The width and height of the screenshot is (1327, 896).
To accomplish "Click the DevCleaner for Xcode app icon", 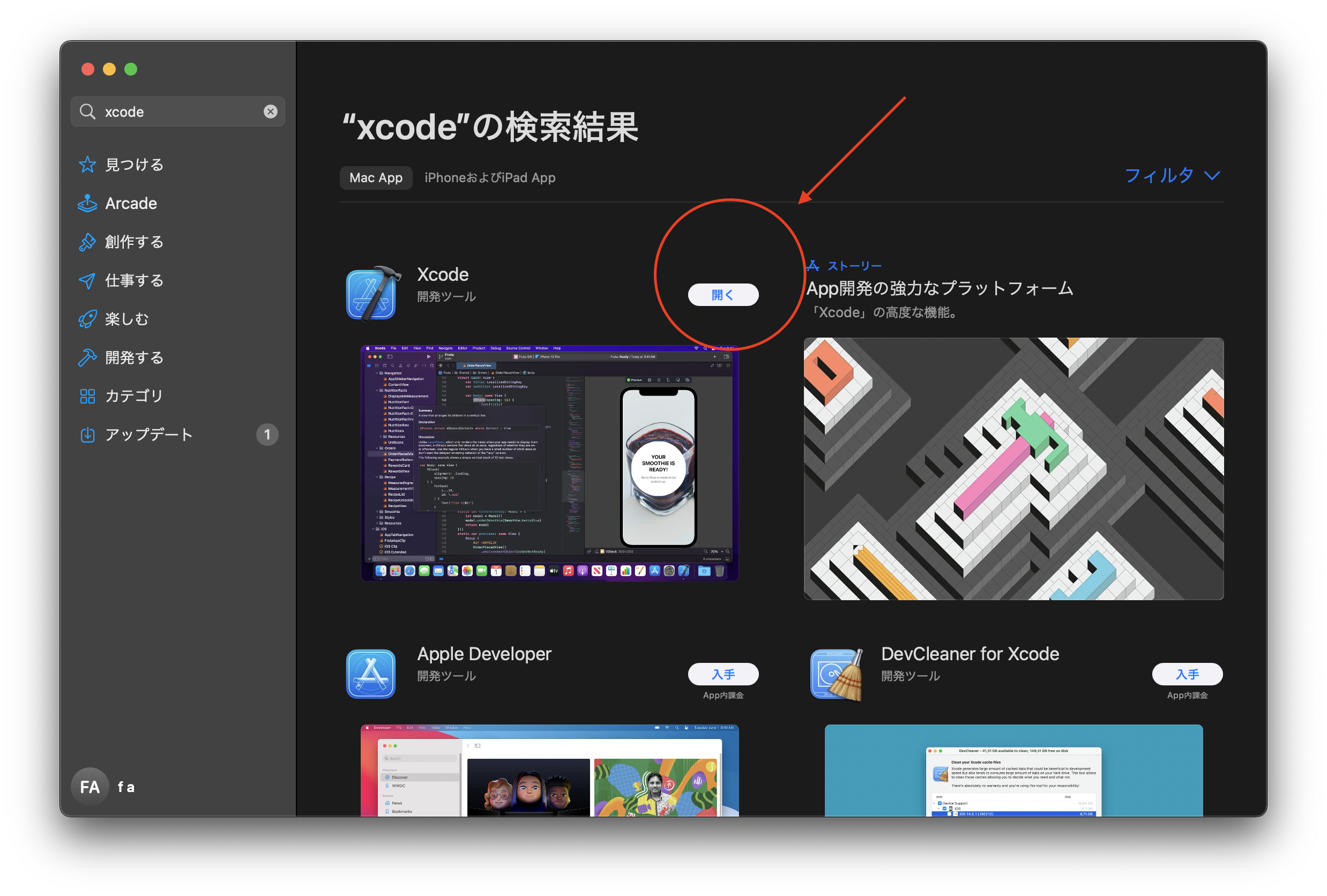I will (x=837, y=674).
